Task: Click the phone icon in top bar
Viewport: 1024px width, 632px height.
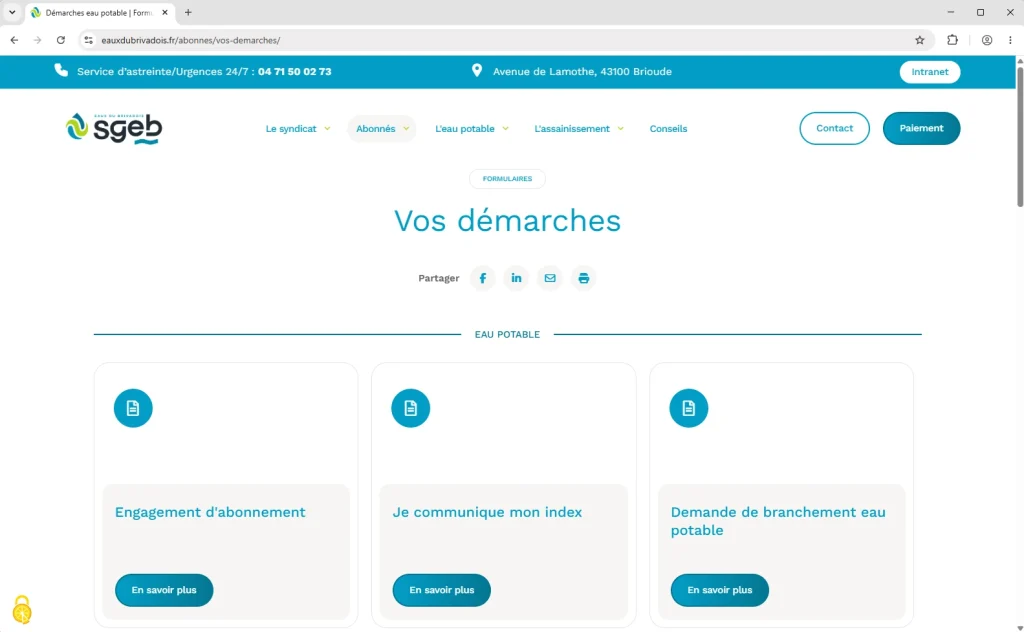Action: tap(61, 71)
